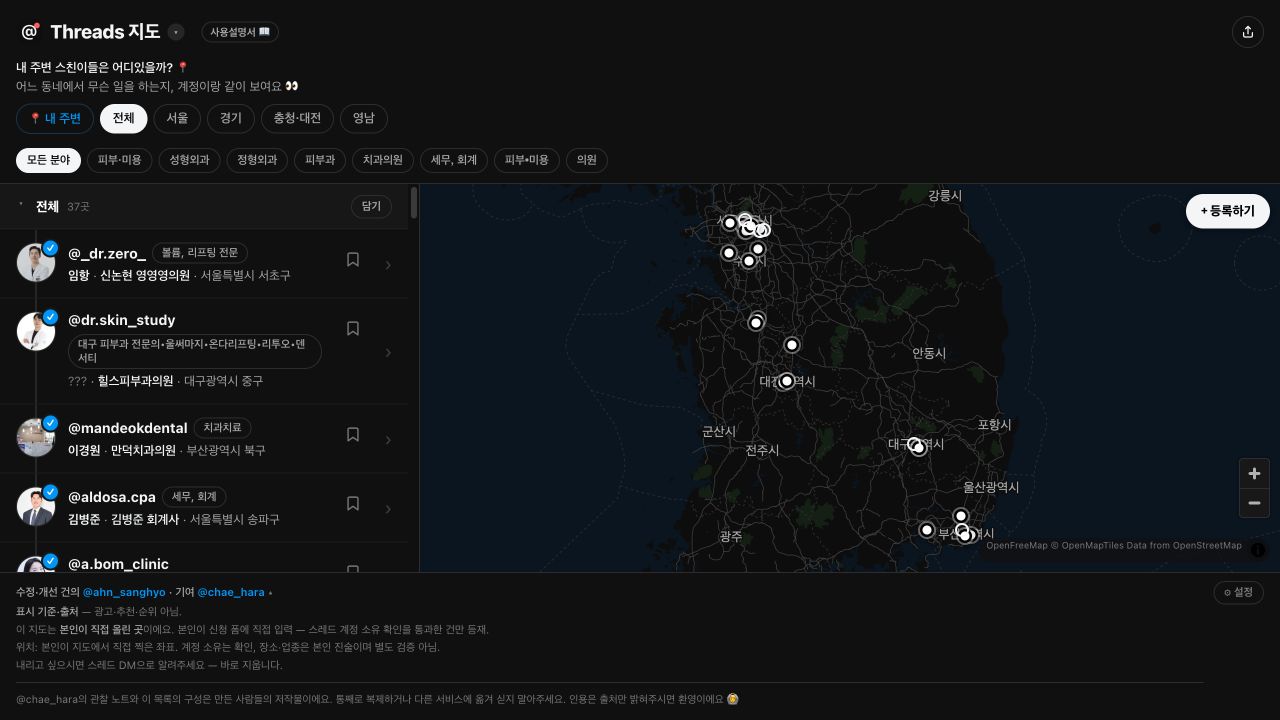
Task: Click the @a.bom_clinic username
Action: coord(118,564)
